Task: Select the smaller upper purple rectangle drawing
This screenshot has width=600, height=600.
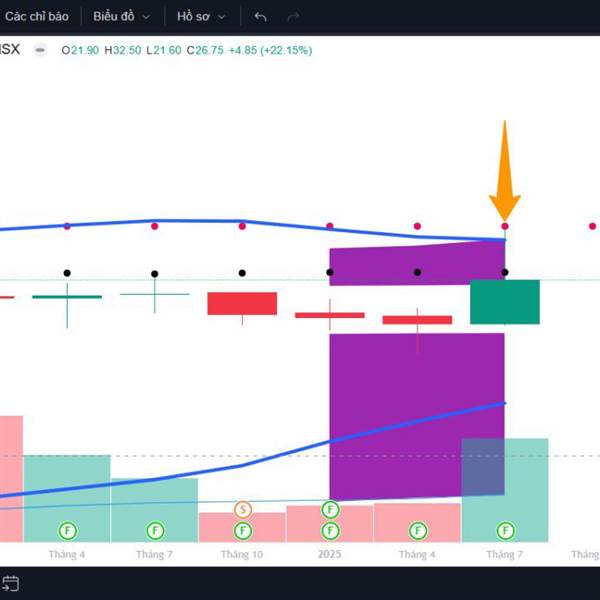Action: [x=417, y=263]
